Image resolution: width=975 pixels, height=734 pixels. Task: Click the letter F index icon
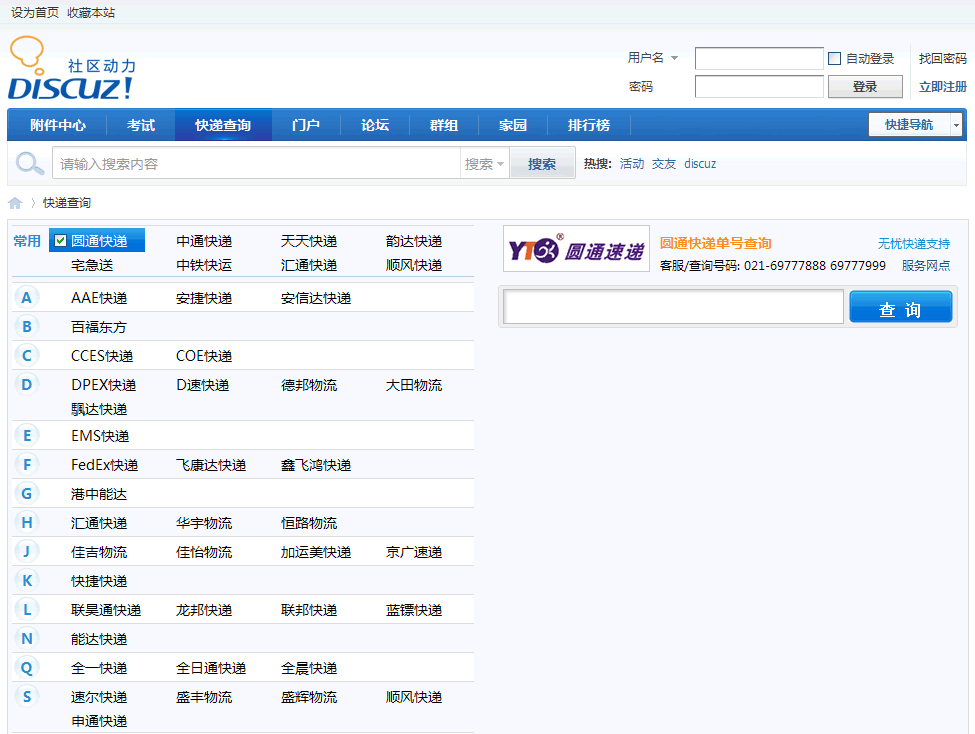(26, 464)
